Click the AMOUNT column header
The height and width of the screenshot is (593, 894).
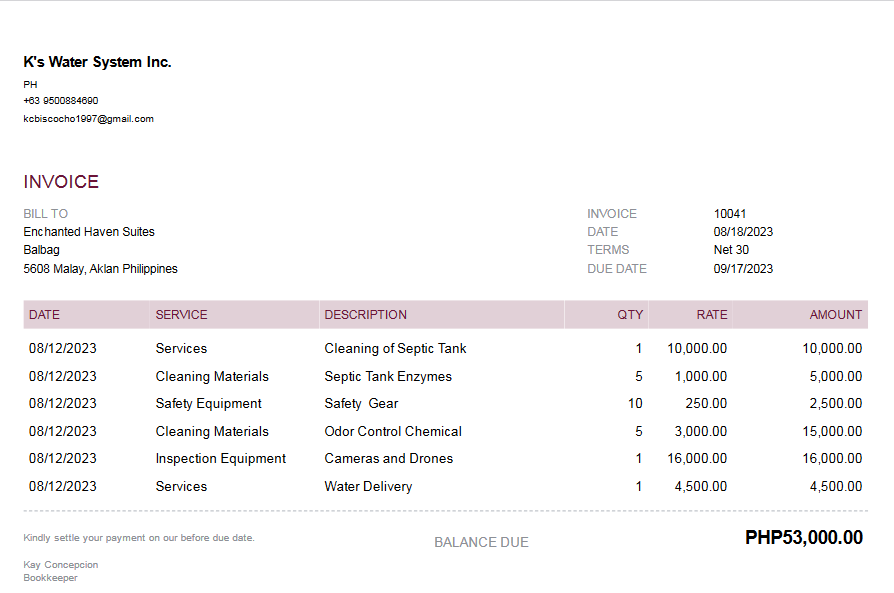point(835,315)
